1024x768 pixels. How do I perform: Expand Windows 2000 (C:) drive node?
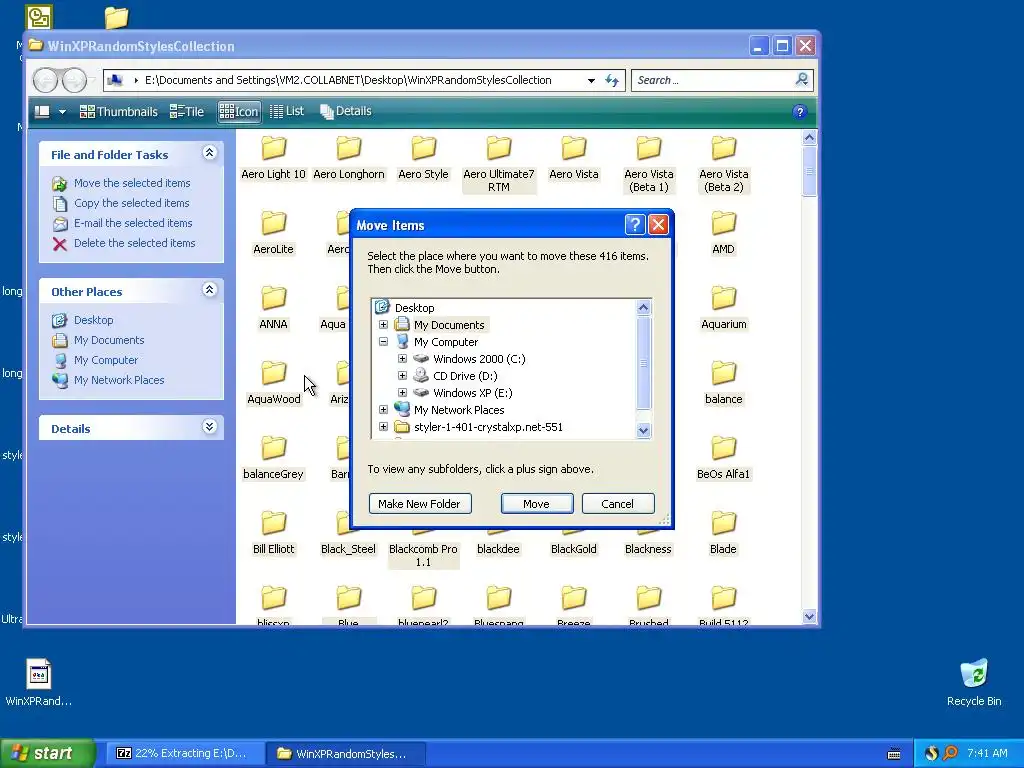click(402, 359)
